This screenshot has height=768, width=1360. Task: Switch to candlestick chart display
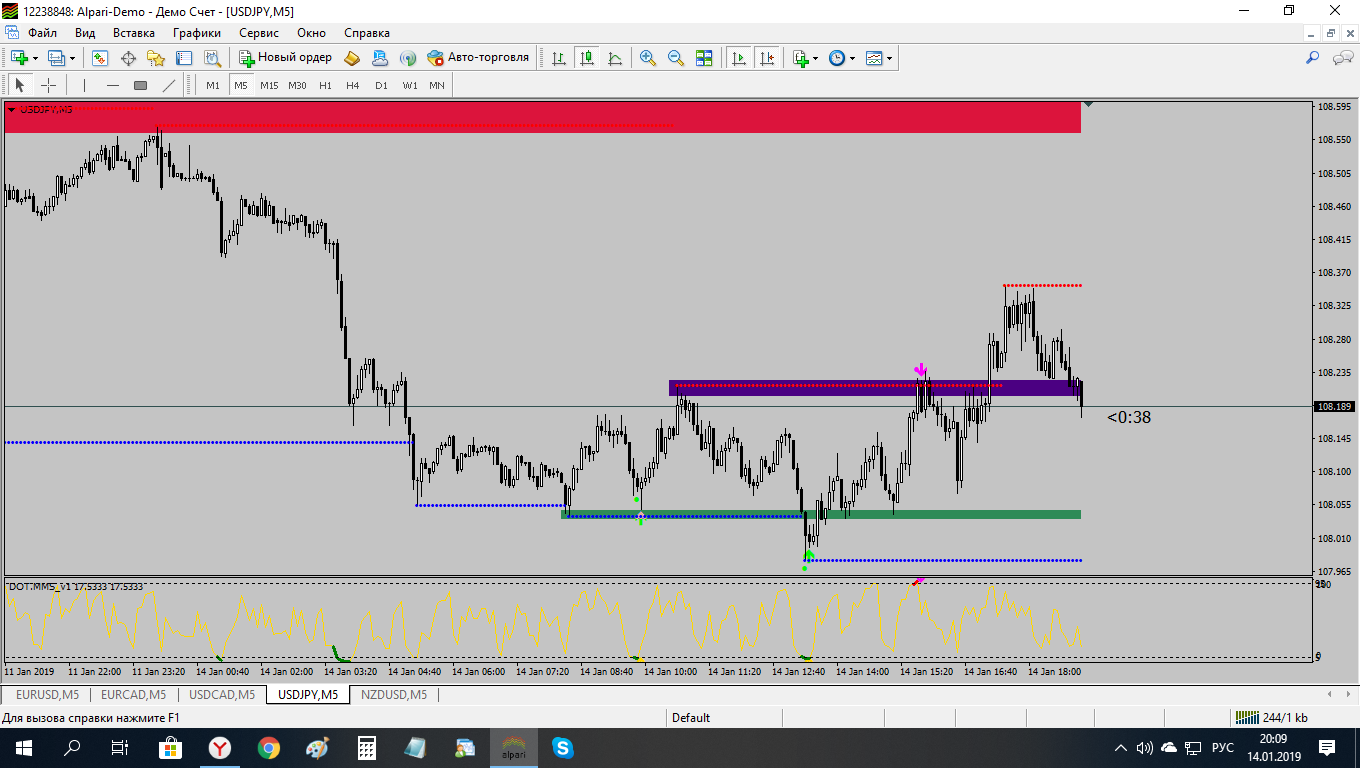(x=587, y=58)
